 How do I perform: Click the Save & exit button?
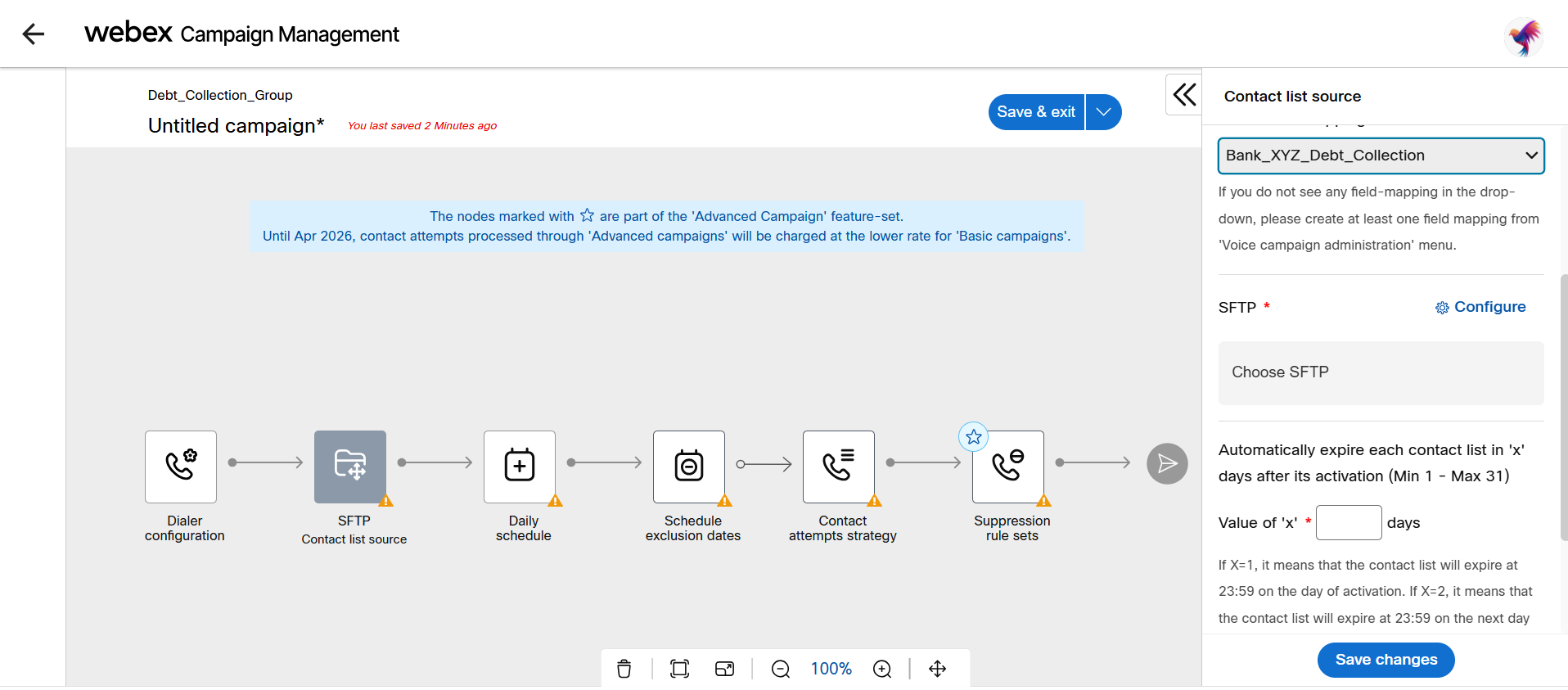1036,112
